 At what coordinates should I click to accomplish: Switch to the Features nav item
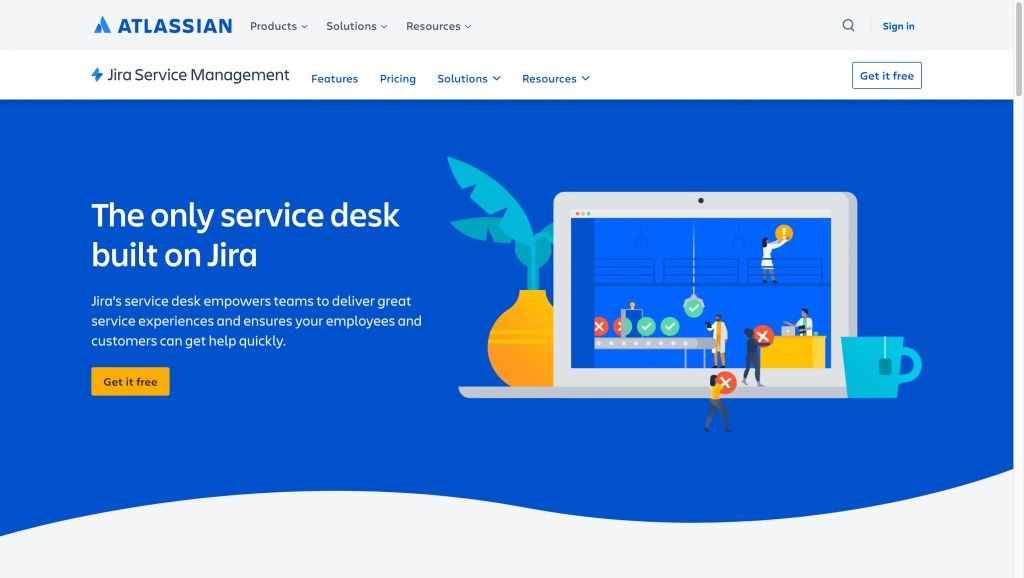[334, 78]
